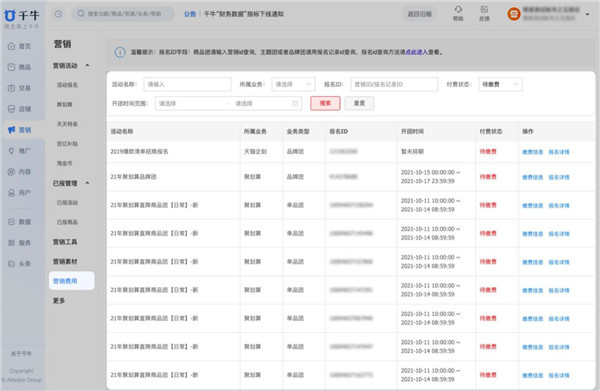Click the clock history icon in top bar
This screenshot has height=391, width=600.
click(58, 14)
